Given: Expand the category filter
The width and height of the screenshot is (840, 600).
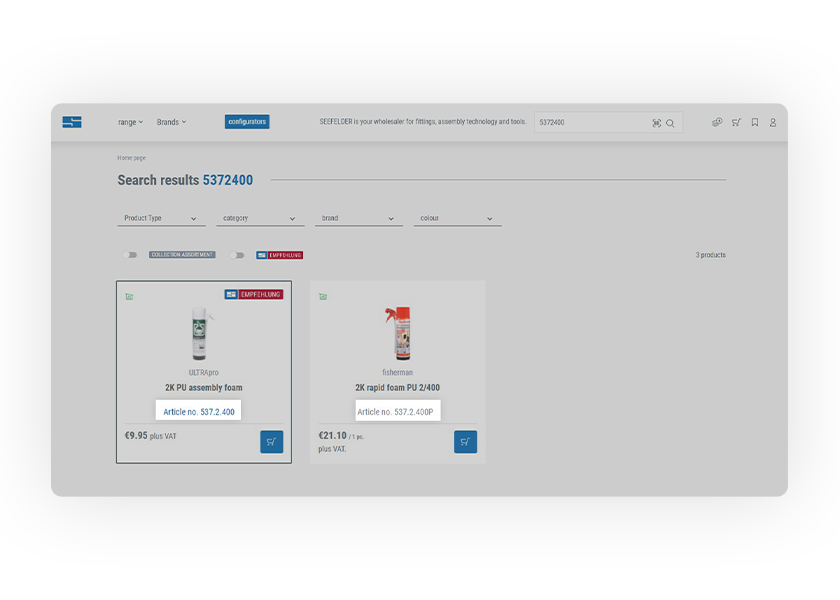Looking at the screenshot, I should [x=260, y=219].
